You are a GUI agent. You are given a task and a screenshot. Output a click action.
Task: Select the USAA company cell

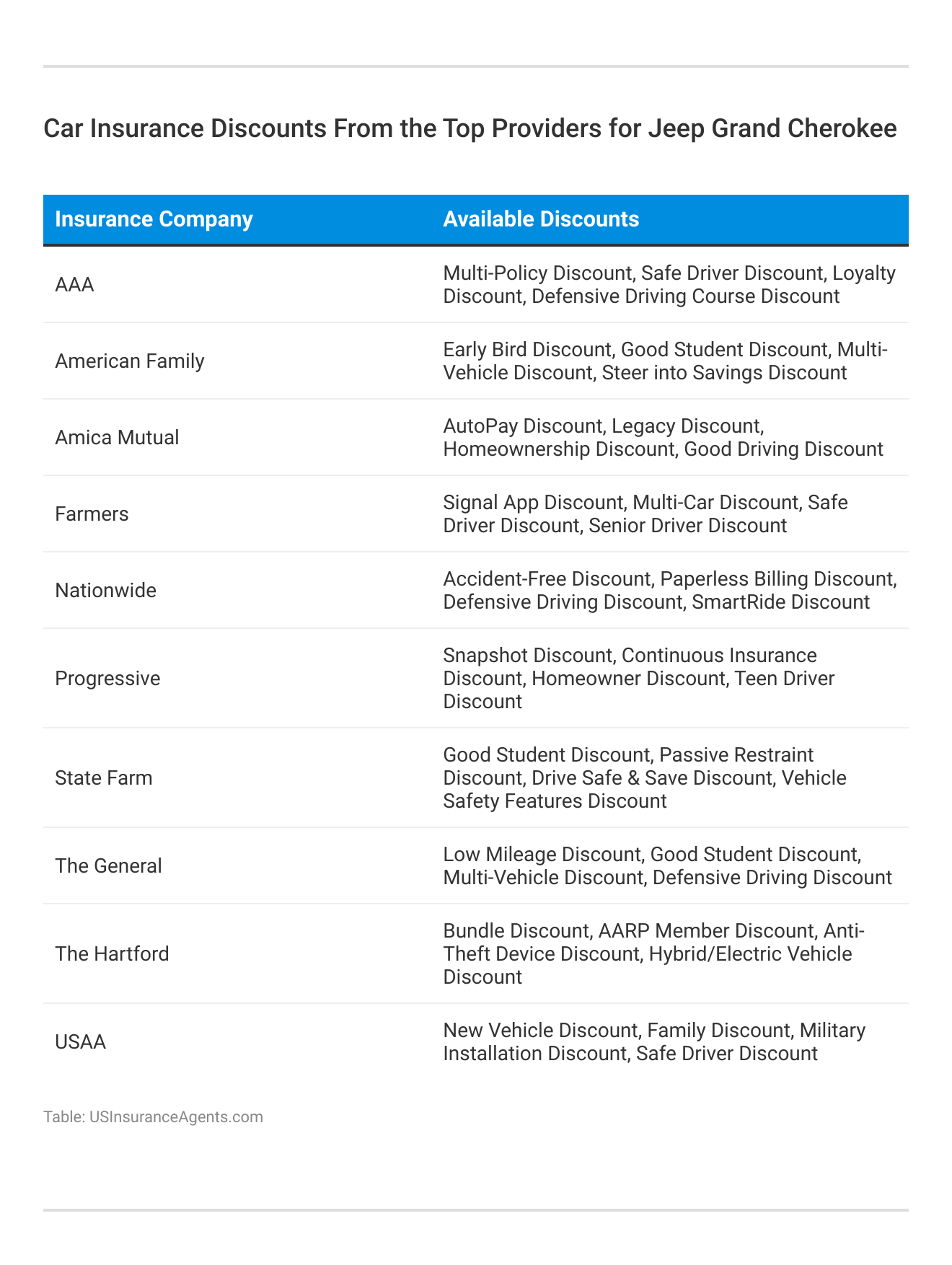(80, 1041)
